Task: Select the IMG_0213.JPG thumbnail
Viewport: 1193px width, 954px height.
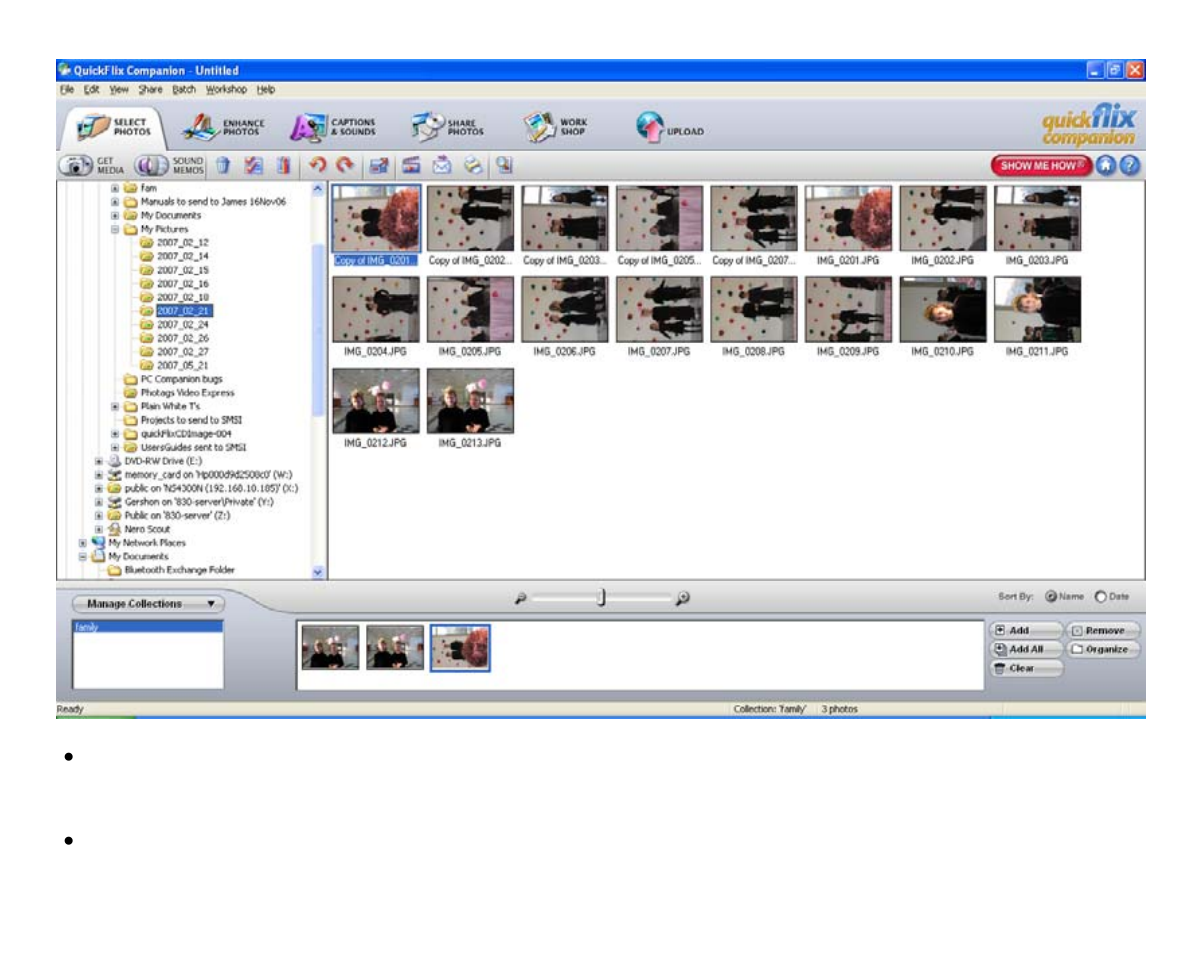Action: [469, 401]
